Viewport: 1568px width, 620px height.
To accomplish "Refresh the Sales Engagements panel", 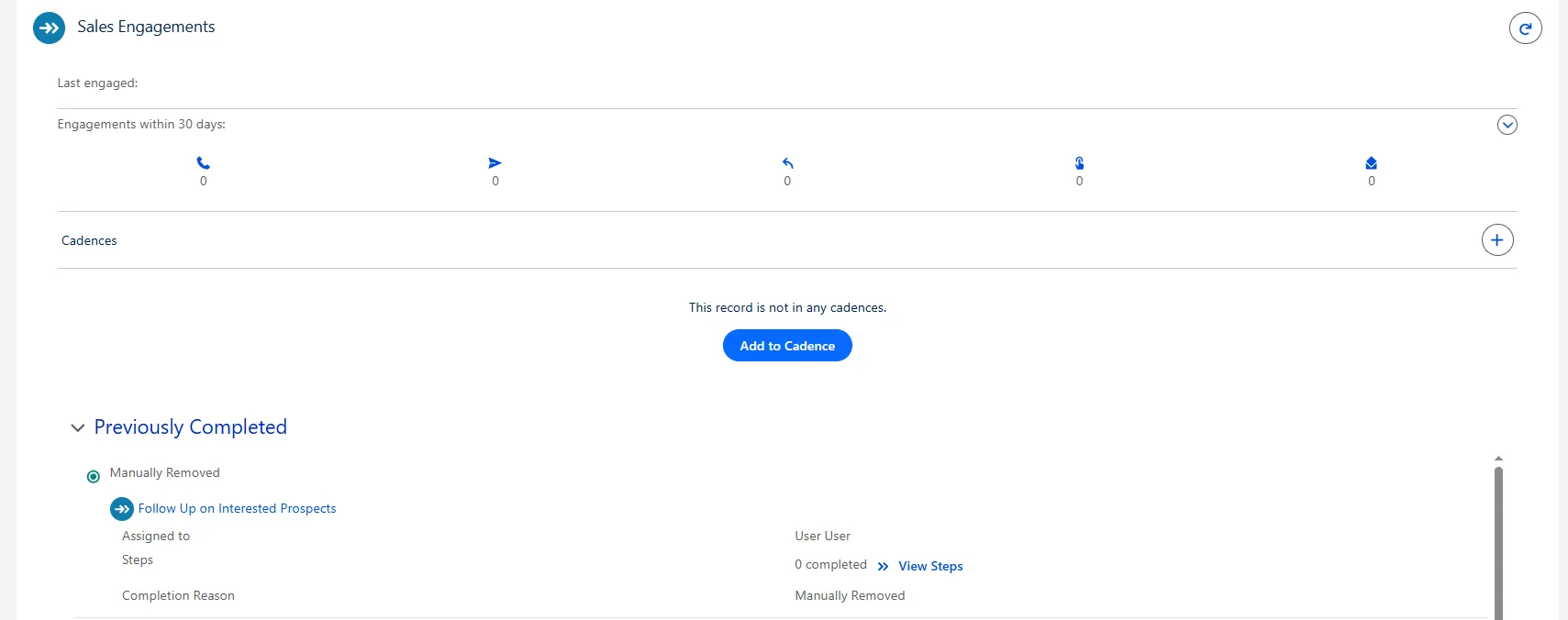I will pos(1525,28).
